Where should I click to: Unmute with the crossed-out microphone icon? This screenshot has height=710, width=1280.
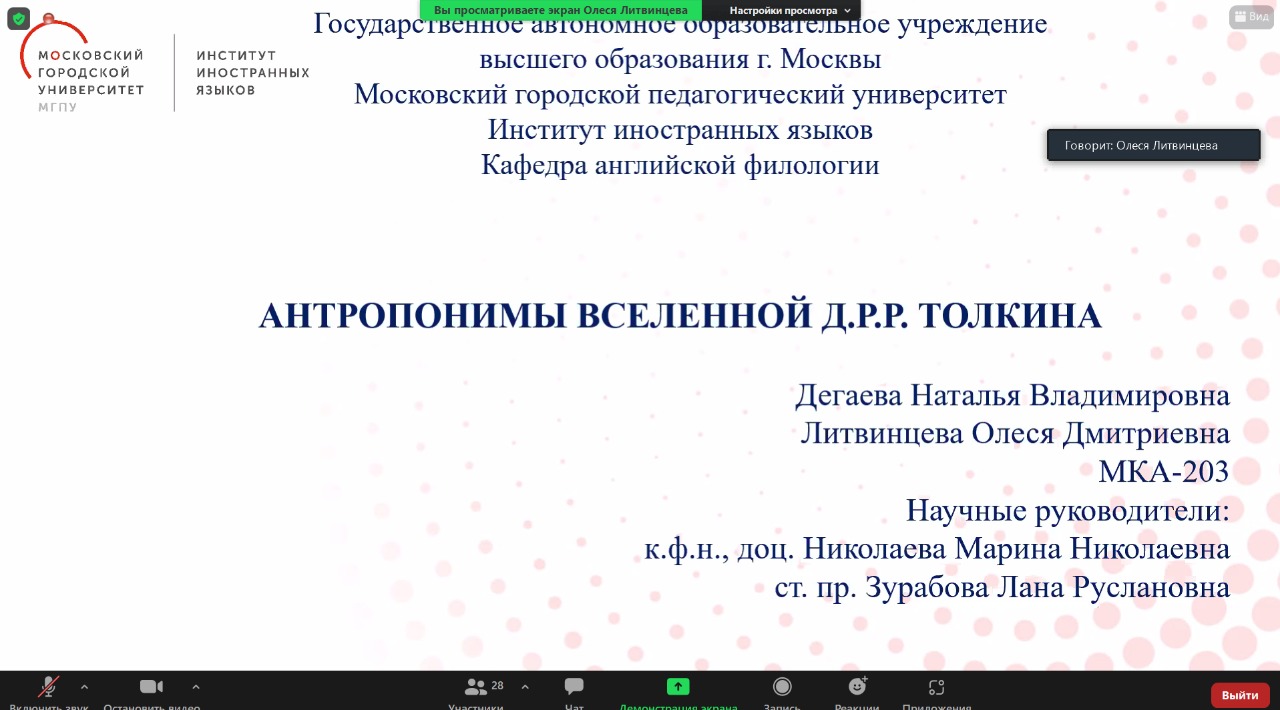48,688
